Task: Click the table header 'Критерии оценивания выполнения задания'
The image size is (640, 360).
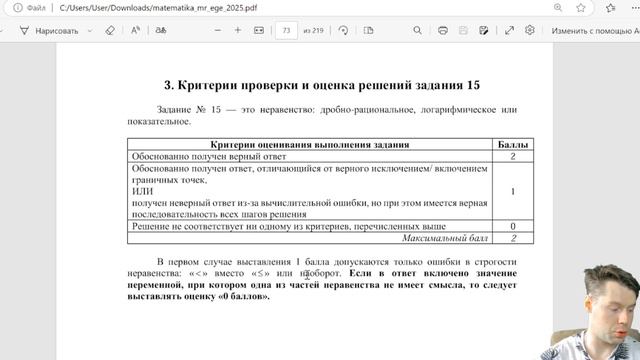Action: click(x=310, y=144)
